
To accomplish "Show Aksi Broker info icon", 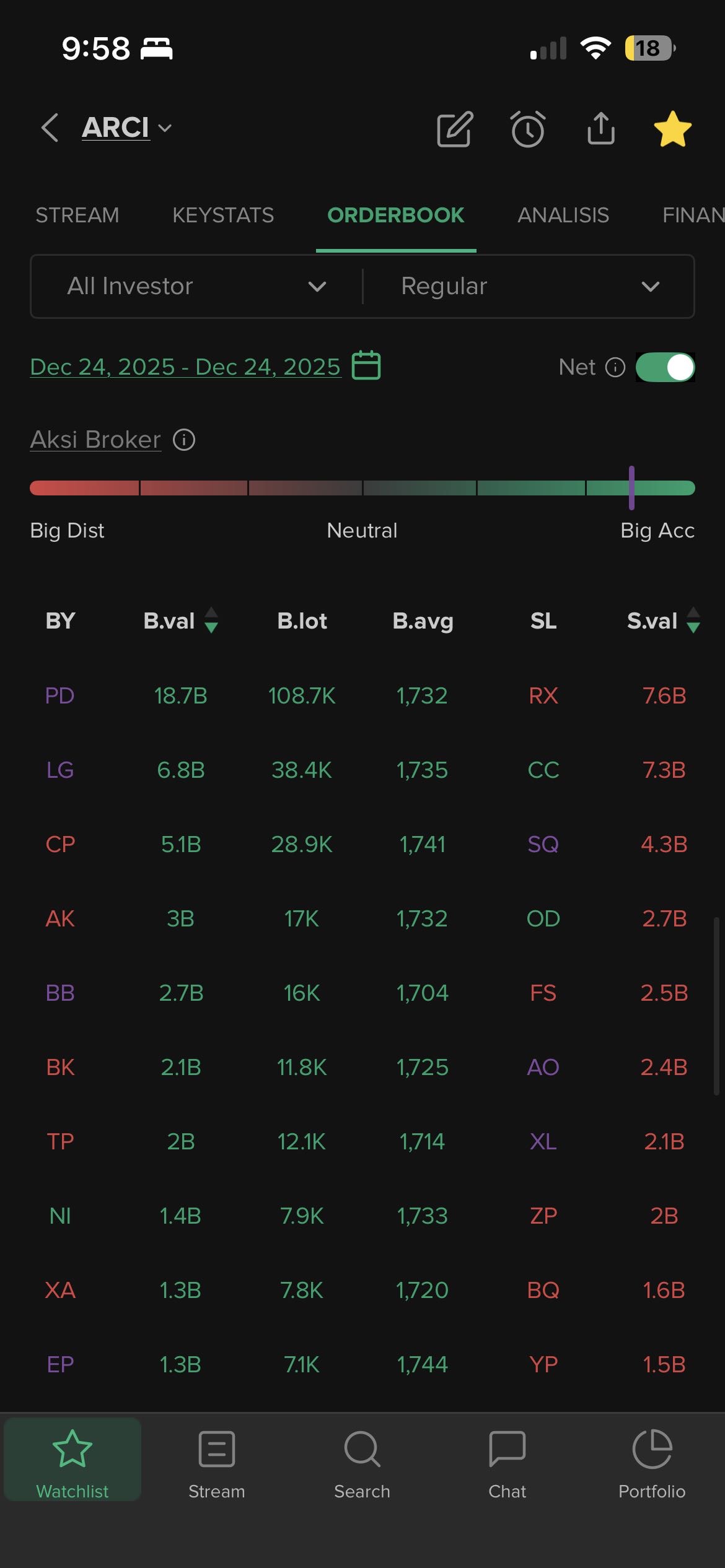I will pyautogui.click(x=184, y=440).
